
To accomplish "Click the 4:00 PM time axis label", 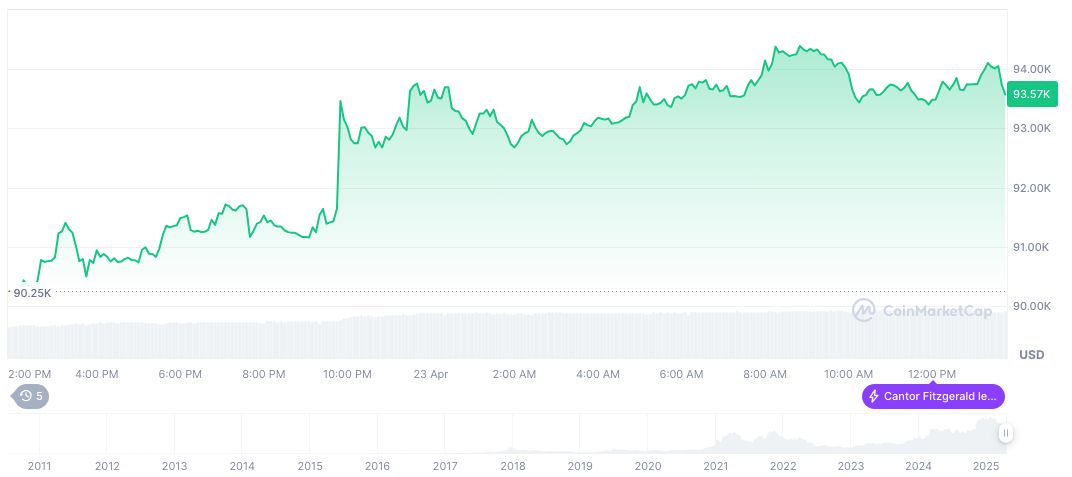I will 97,374.
